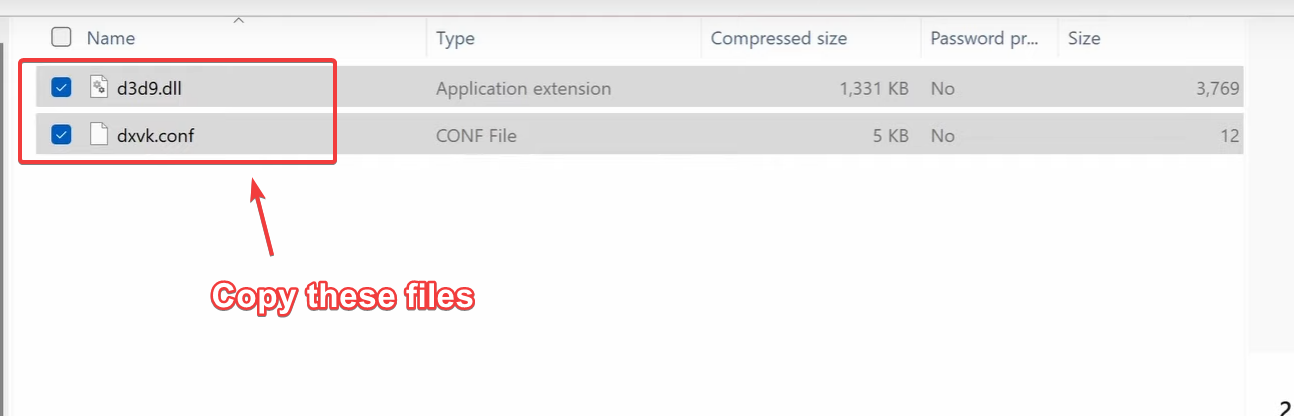Click the d3d9.dll file icon

pos(98,88)
